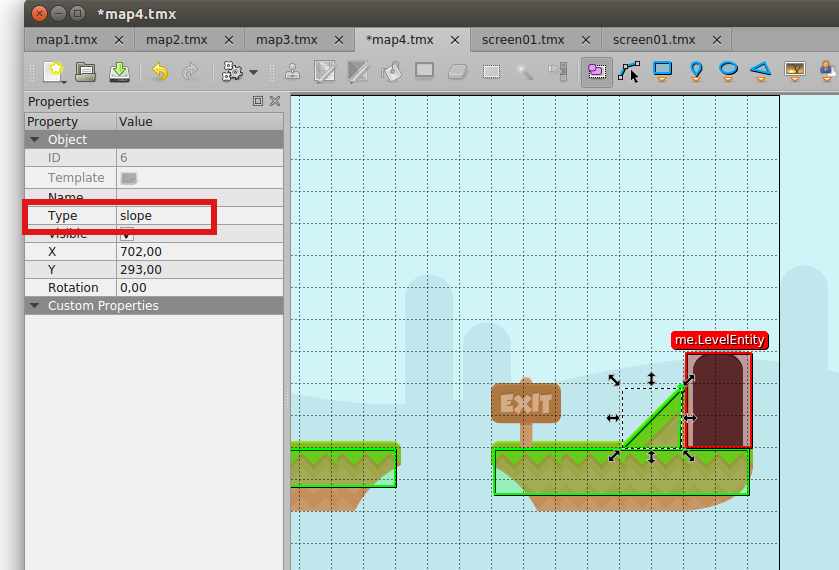Edit the Type value 'slope'
Screen dimensions: 839x570
(x=200, y=216)
